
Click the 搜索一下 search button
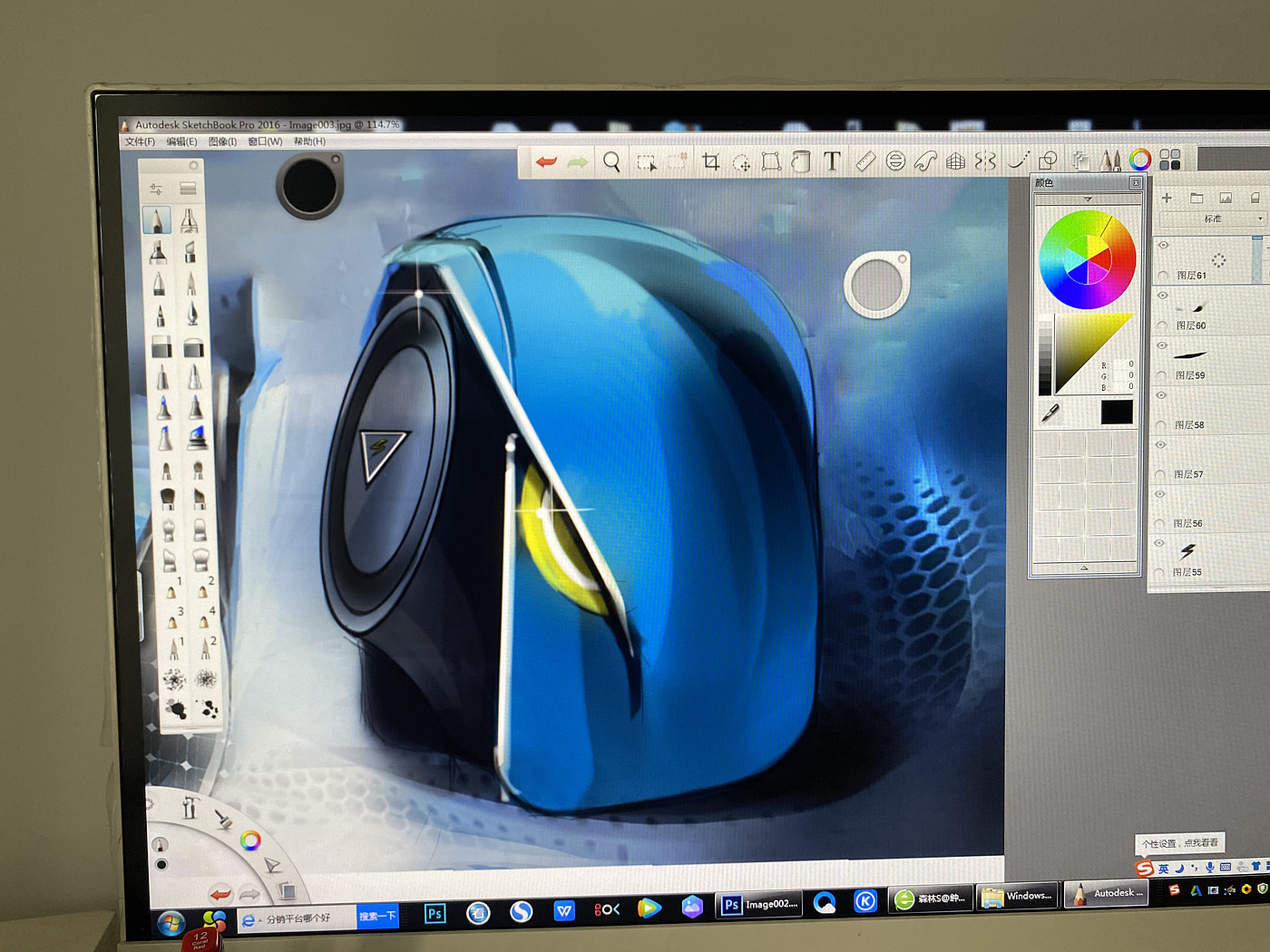[377, 916]
